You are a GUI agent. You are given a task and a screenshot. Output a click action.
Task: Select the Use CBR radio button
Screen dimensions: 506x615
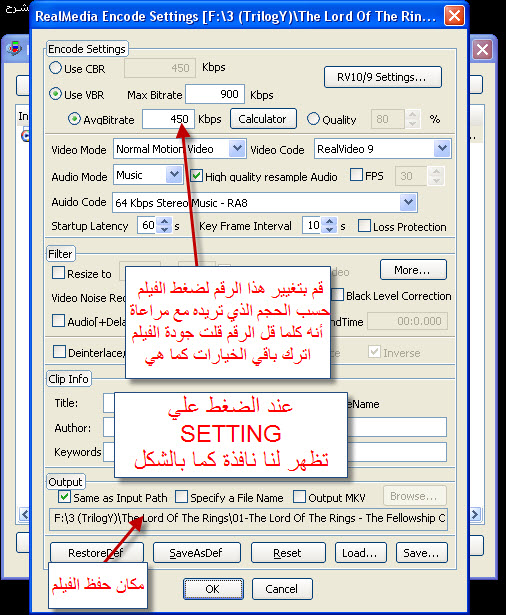[x=55, y=68]
